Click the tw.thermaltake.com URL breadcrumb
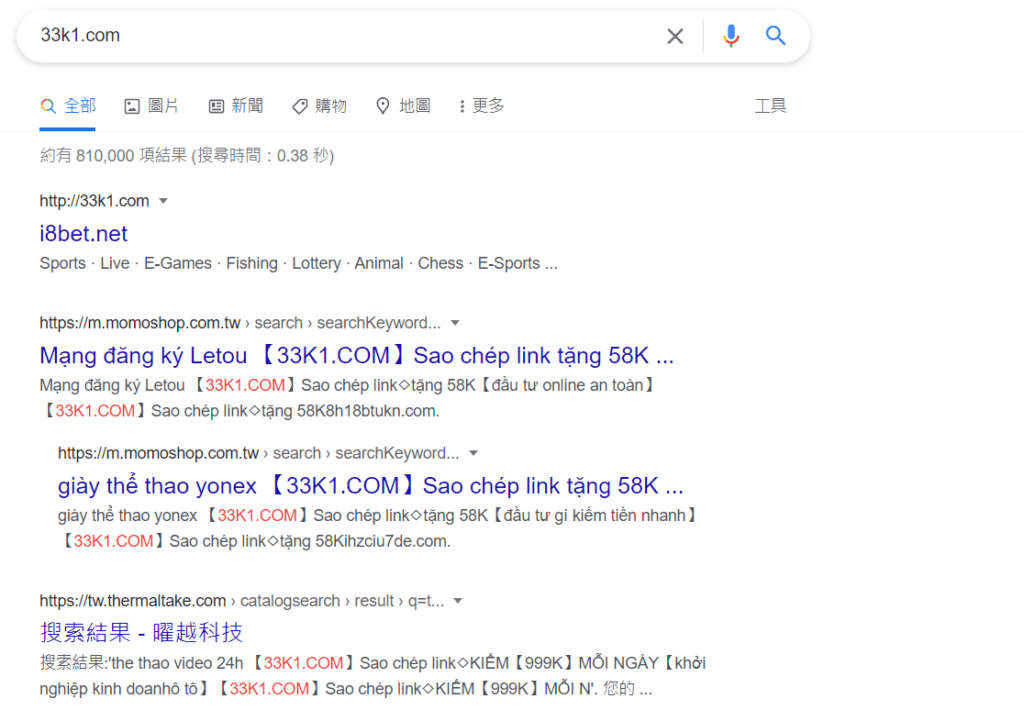Viewport: 1024px width, 710px height. pyautogui.click(x=133, y=601)
